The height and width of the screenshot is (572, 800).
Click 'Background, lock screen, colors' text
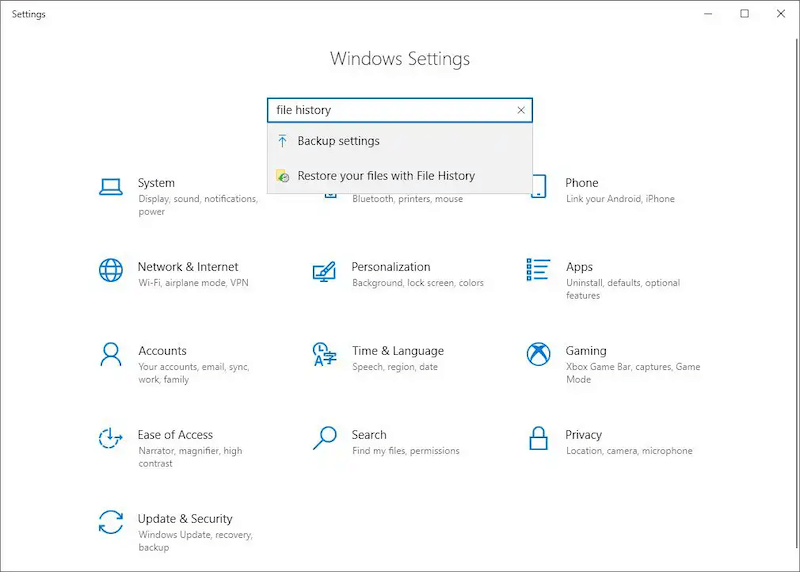click(x=418, y=283)
